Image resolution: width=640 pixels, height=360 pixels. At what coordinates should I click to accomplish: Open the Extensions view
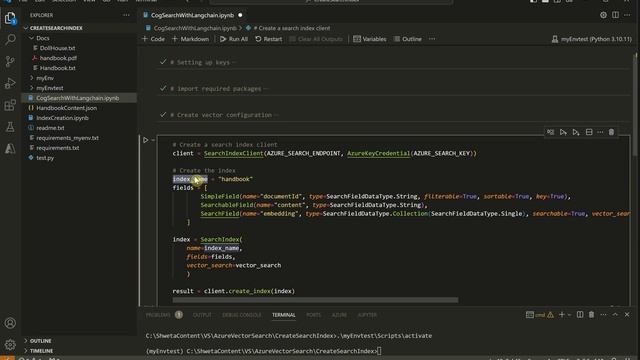[10, 105]
